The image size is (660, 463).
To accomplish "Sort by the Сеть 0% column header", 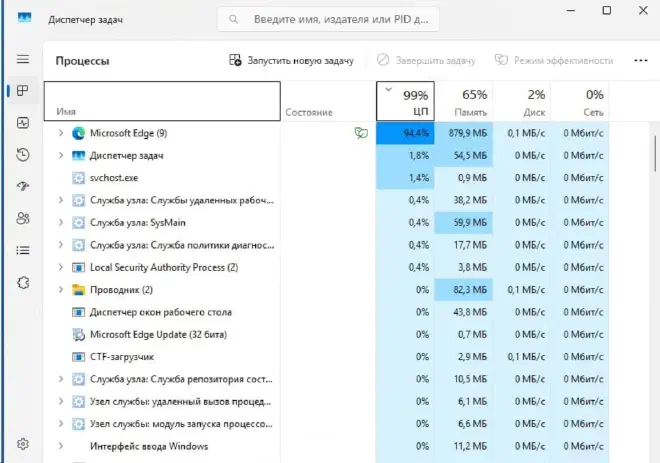I will (x=580, y=101).
